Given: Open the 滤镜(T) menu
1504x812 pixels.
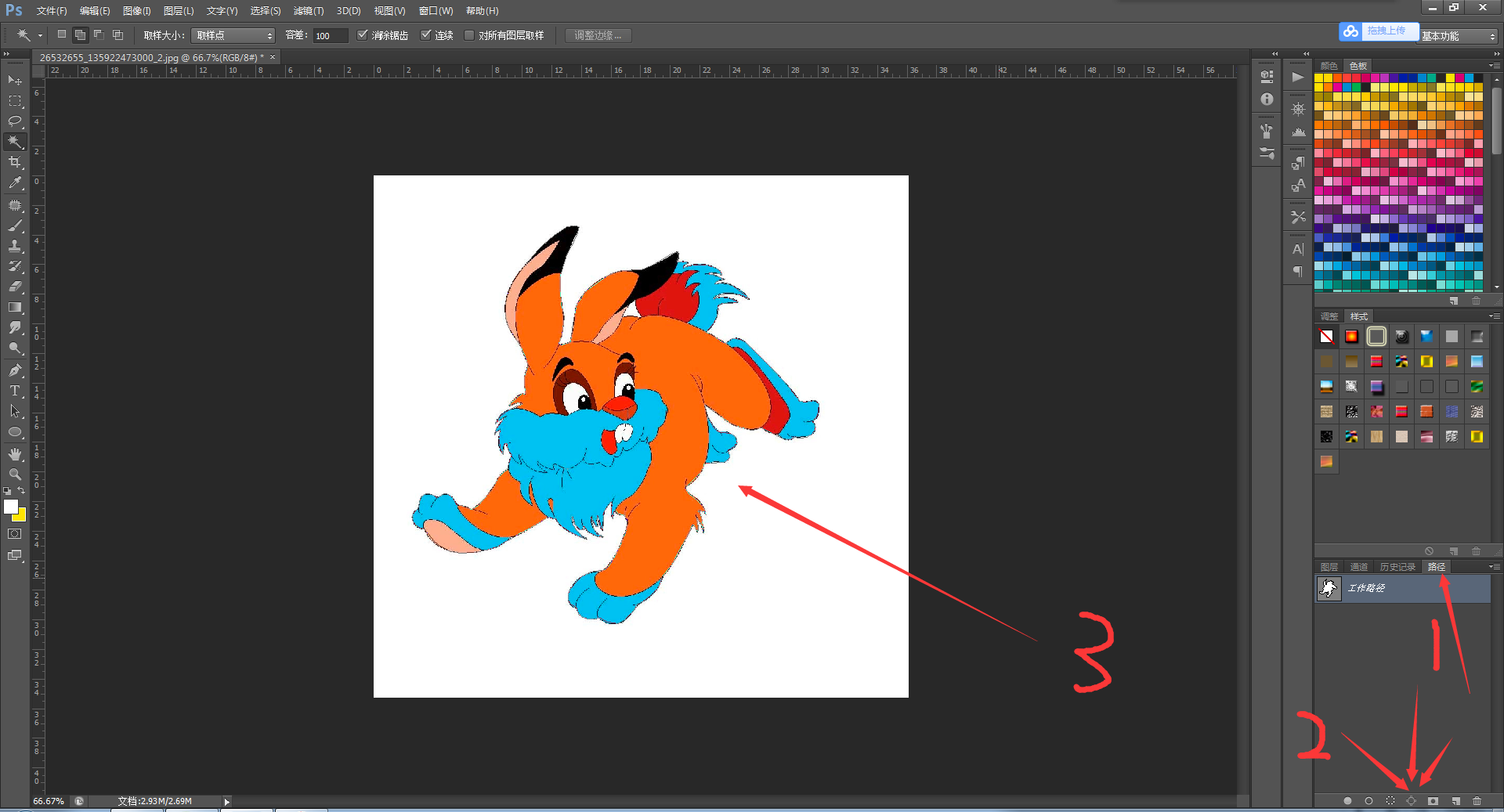Looking at the screenshot, I should click(x=309, y=11).
